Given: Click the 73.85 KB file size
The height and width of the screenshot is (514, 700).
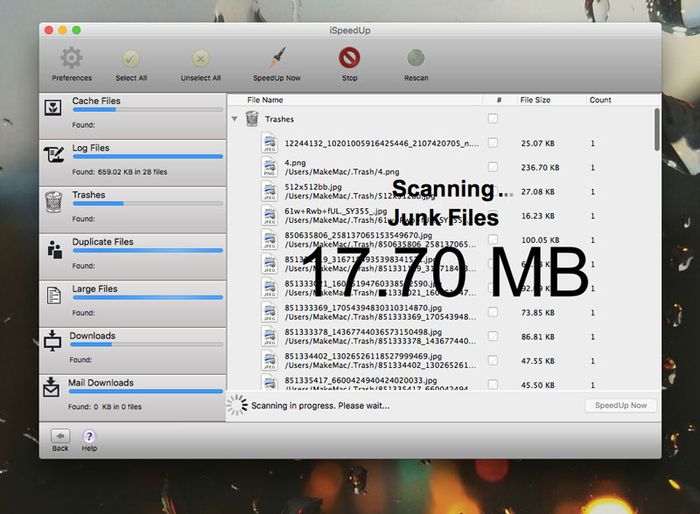Looking at the screenshot, I should point(538,313).
